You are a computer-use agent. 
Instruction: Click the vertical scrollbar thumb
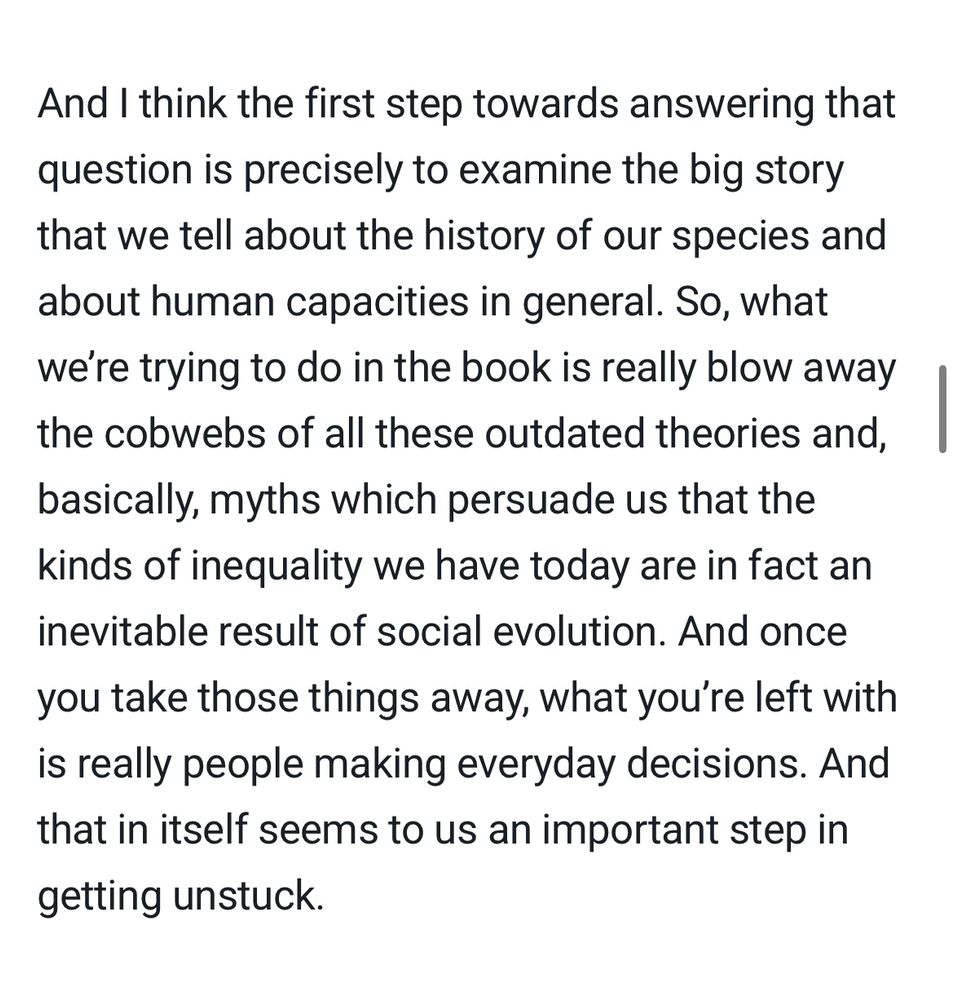(x=941, y=409)
